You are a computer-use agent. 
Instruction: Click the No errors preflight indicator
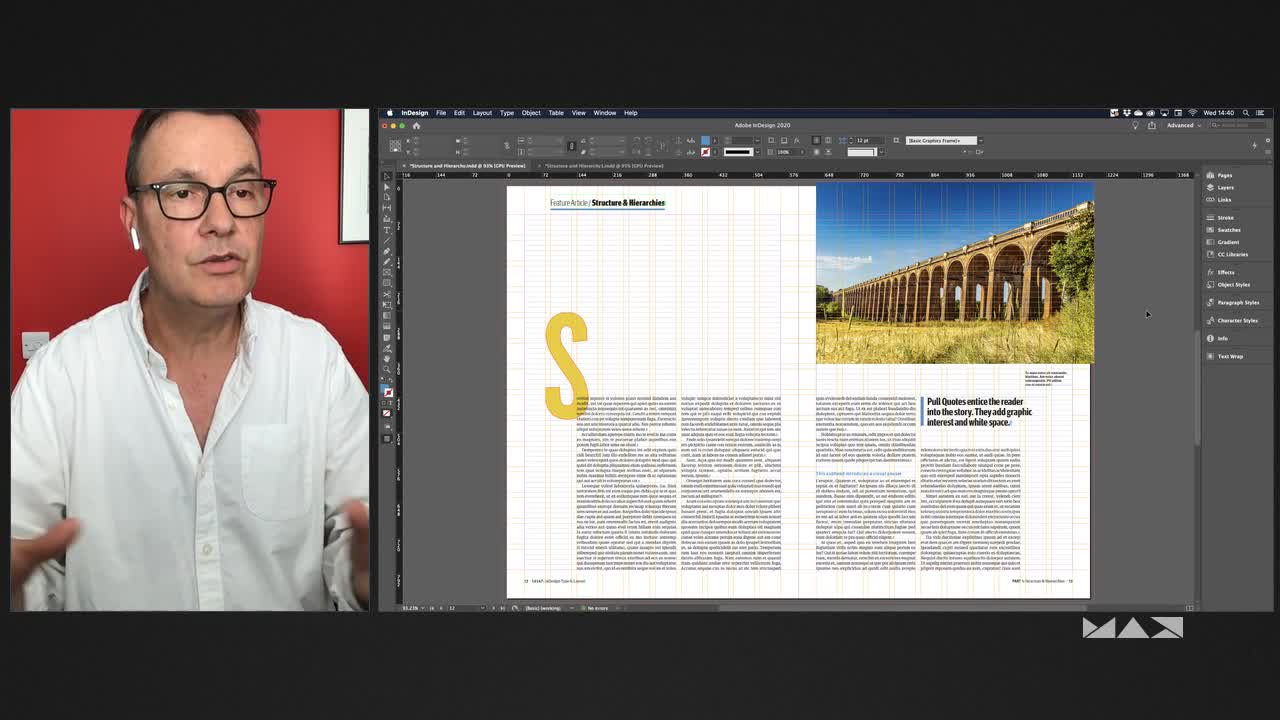[596, 608]
